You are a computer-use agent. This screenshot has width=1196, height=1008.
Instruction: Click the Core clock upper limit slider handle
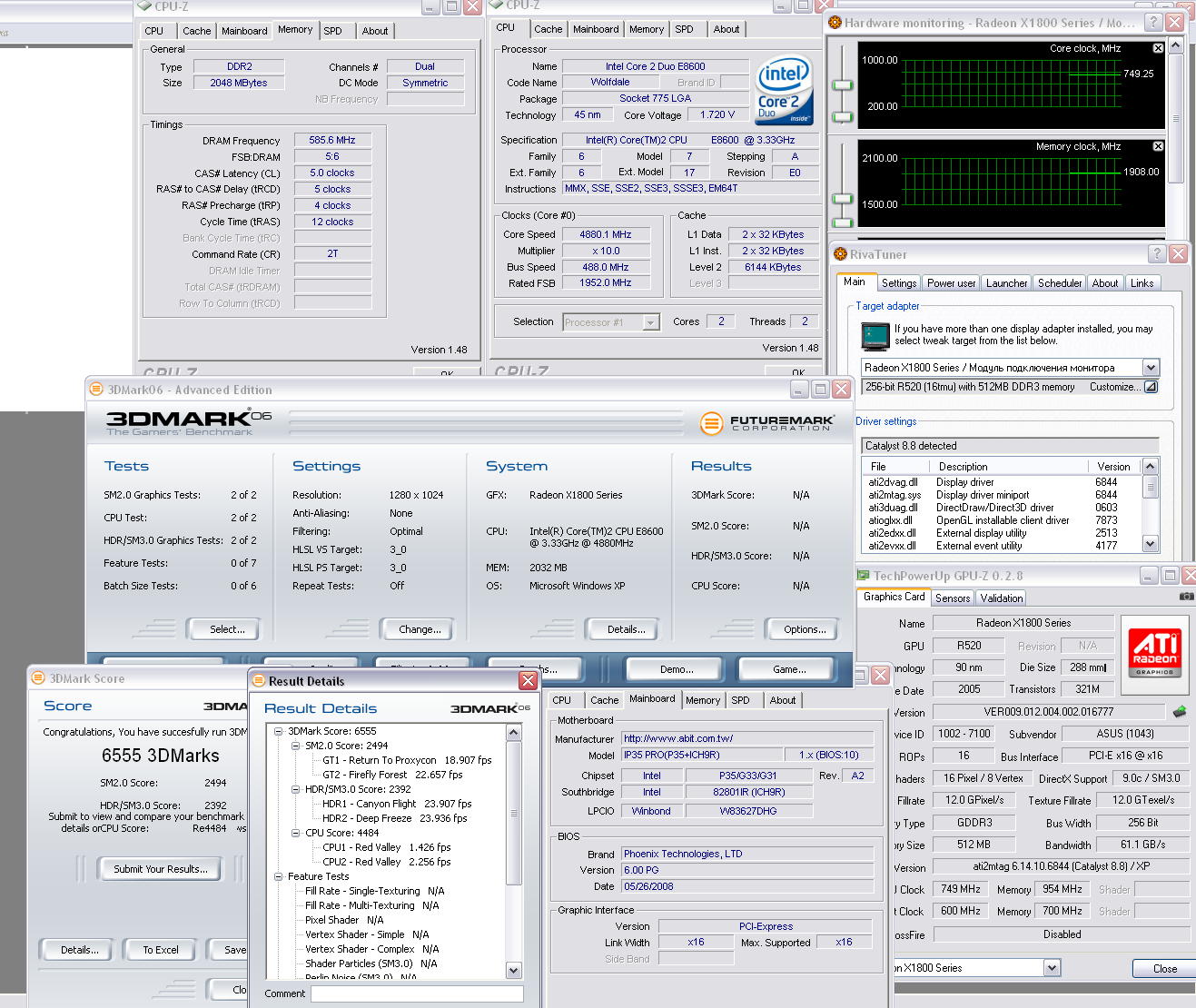pos(844,86)
